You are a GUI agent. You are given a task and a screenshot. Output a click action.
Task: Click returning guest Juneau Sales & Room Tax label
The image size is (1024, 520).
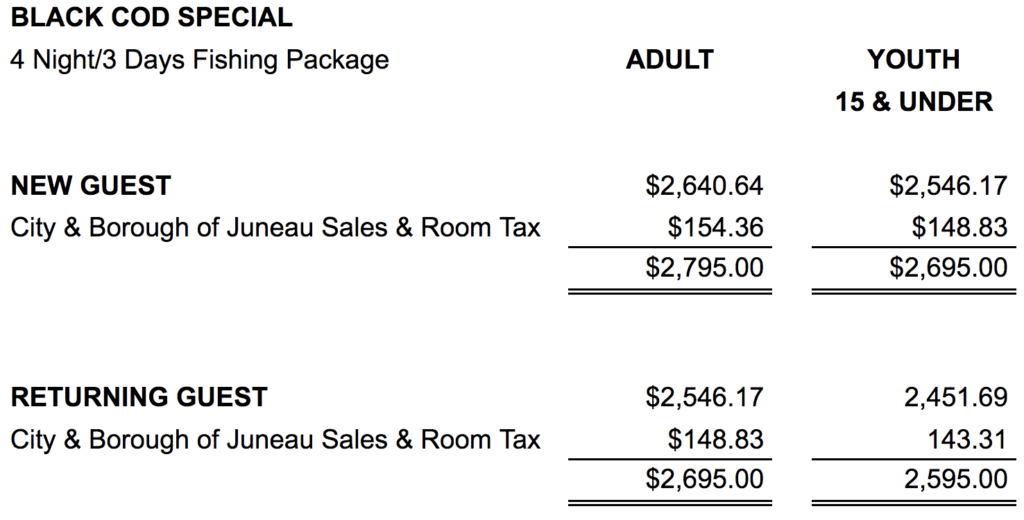click(276, 440)
